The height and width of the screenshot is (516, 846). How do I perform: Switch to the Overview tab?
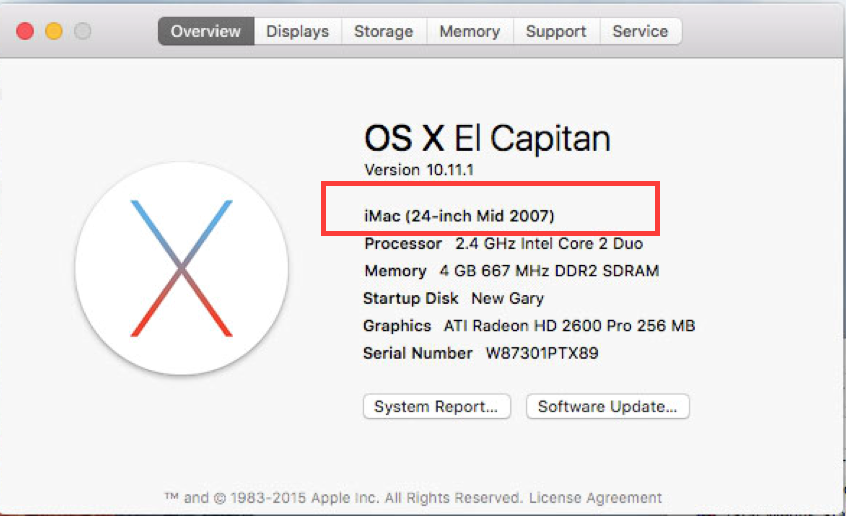click(205, 31)
